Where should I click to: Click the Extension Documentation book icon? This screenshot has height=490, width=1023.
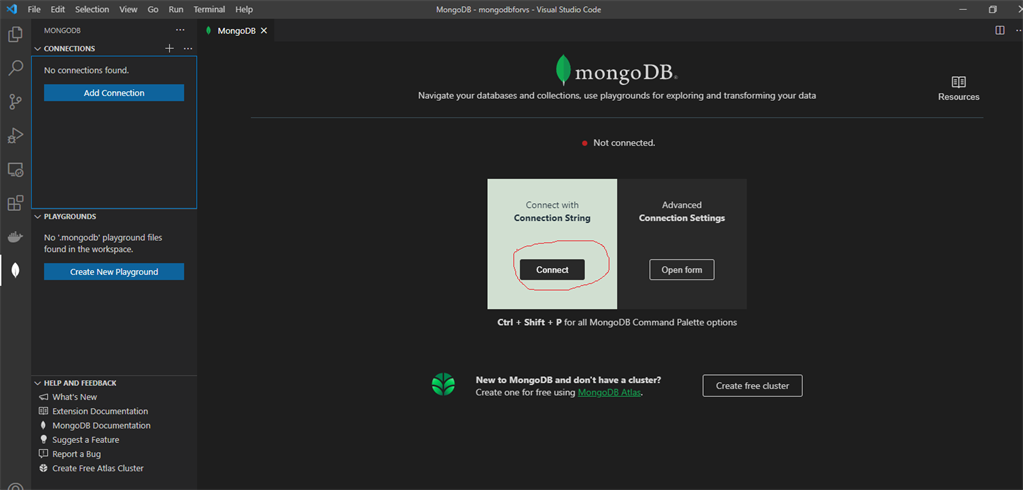[x=44, y=411]
